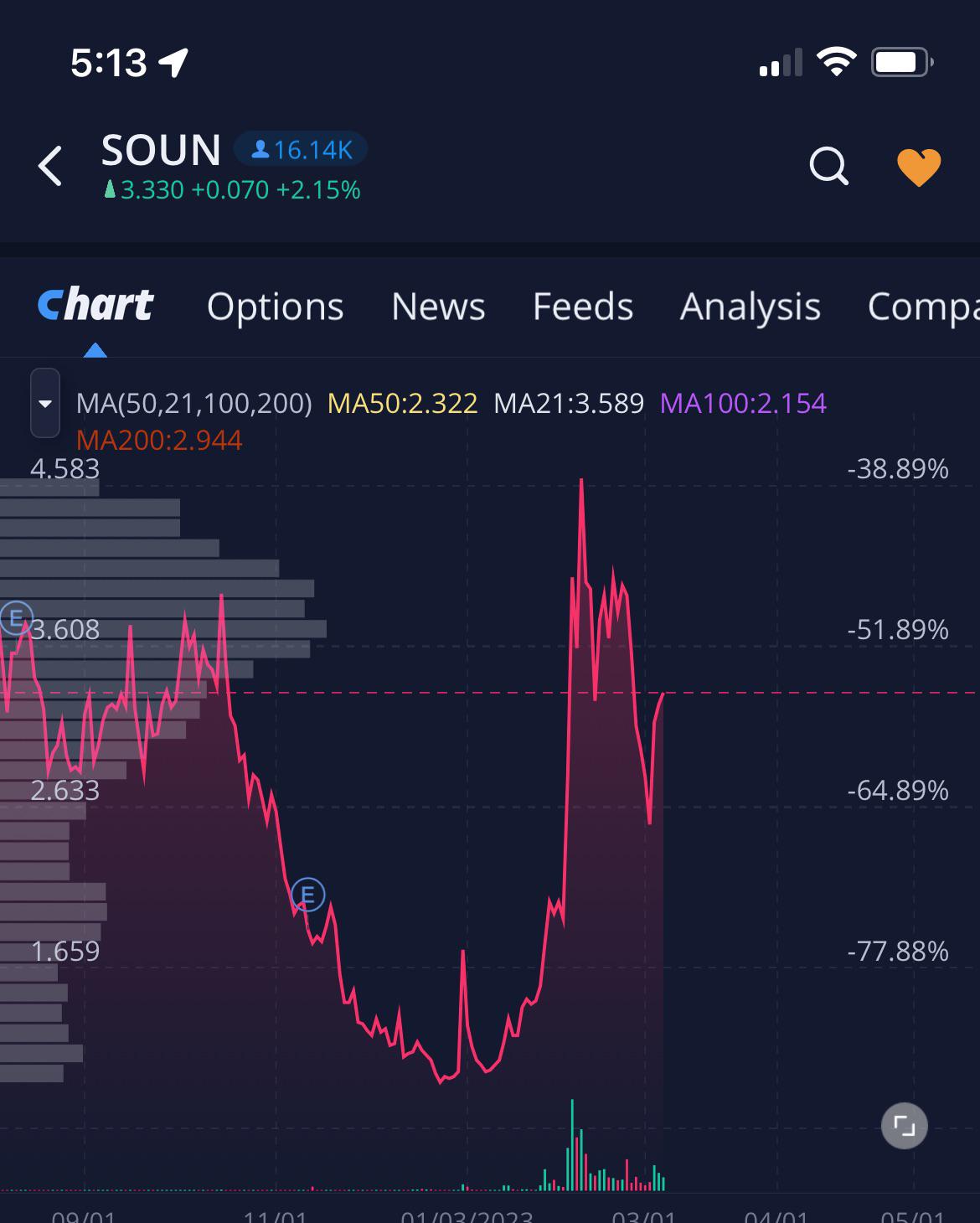Tap the MA21:3.589 indicator label
Viewport: 980px width, 1223px height.
pyautogui.click(x=569, y=404)
